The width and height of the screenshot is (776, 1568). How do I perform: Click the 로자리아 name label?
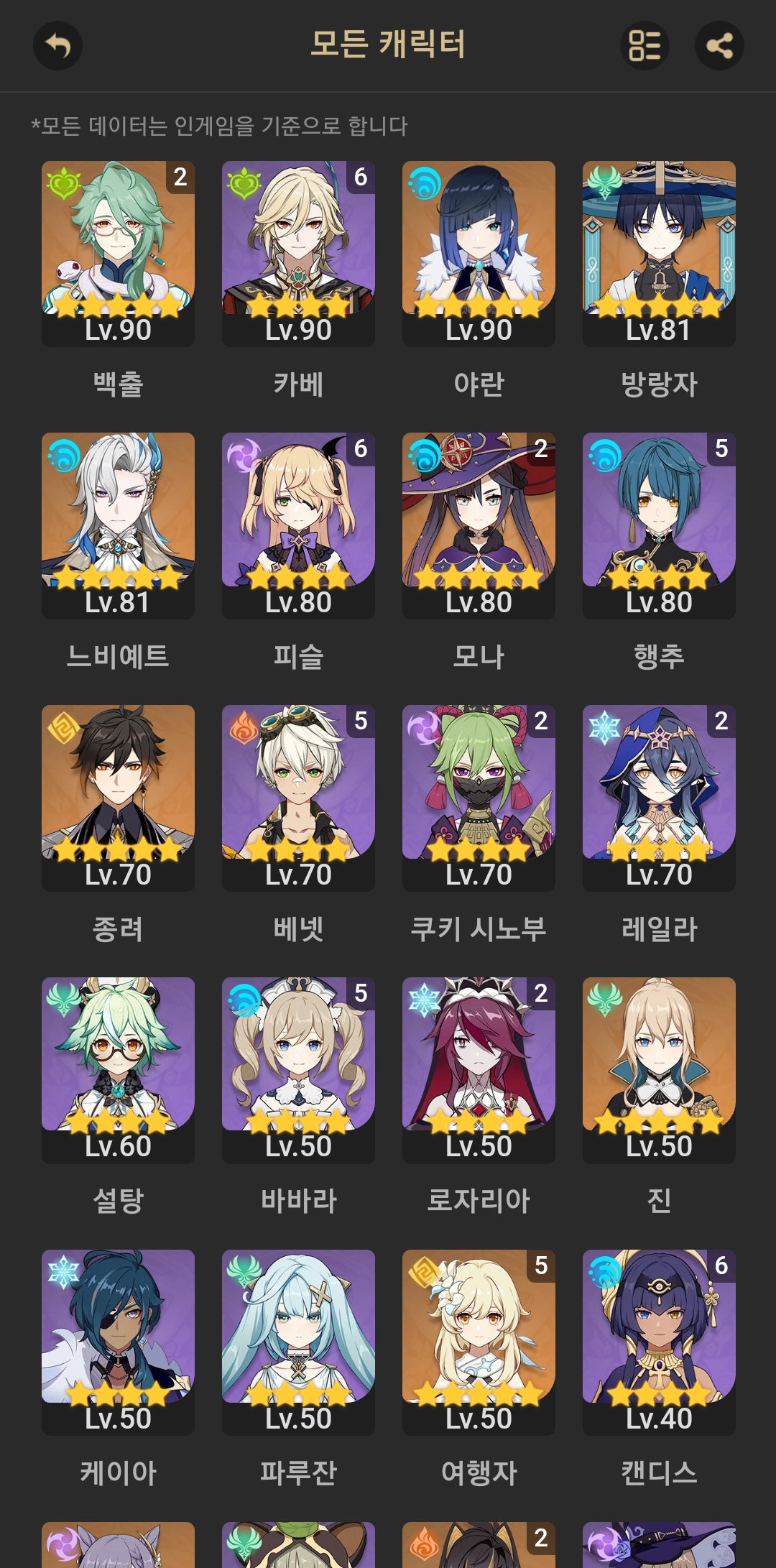[479, 1201]
